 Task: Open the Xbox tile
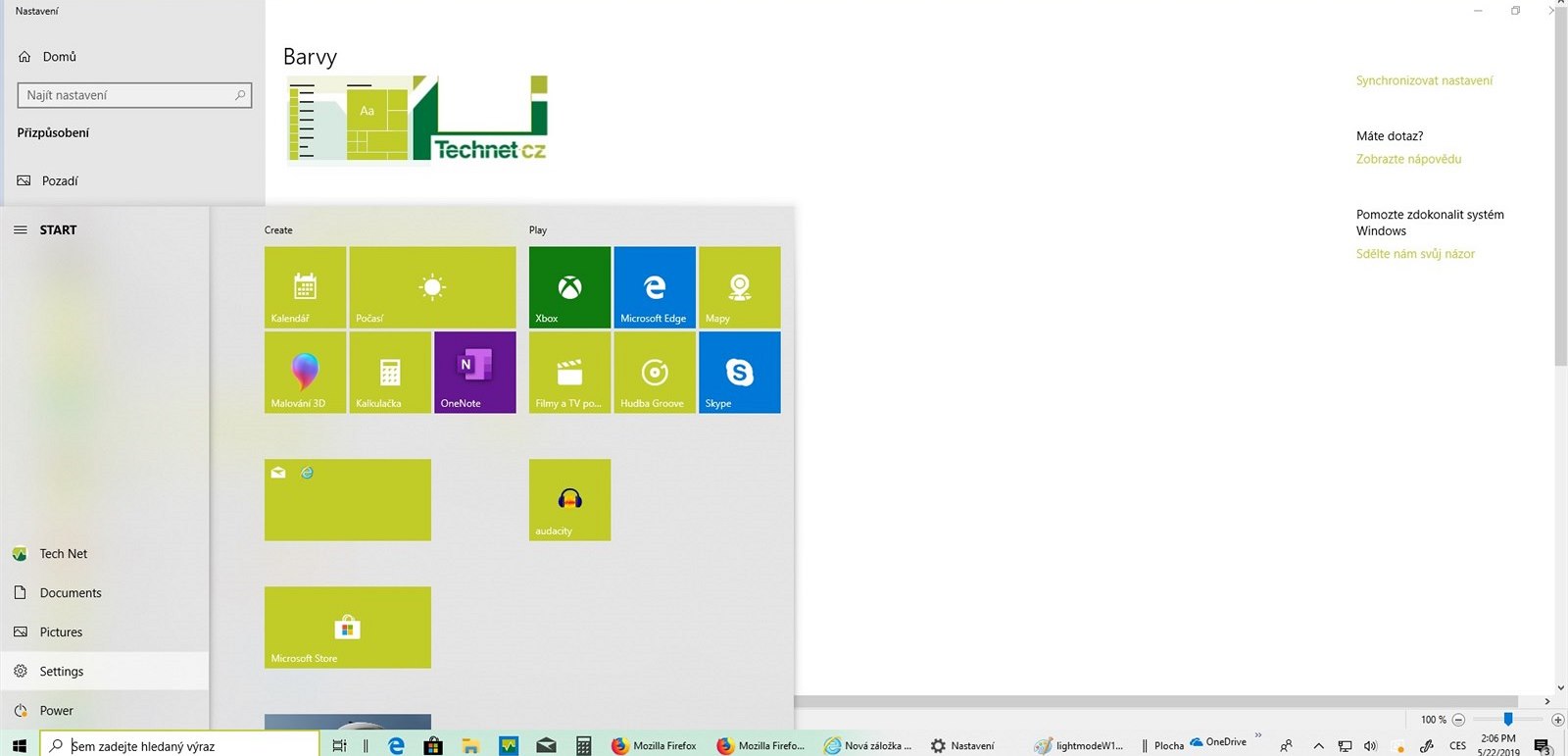click(569, 287)
